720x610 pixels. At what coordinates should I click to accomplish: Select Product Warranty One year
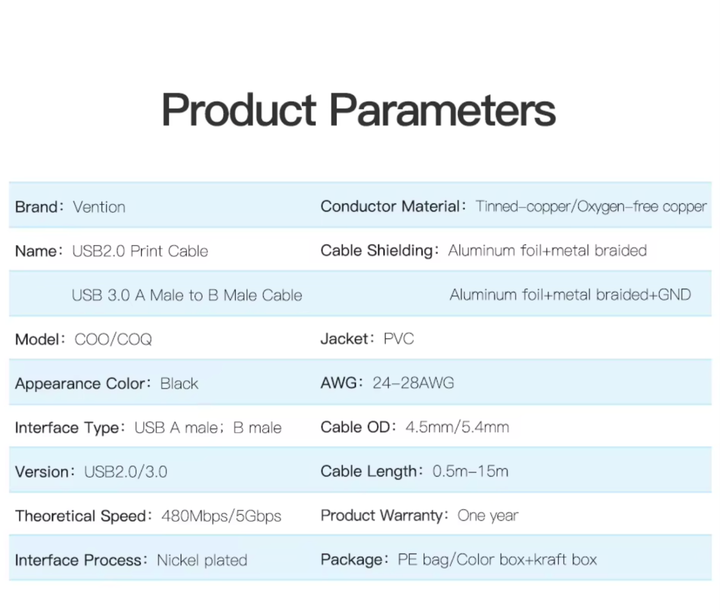tap(419, 515)
